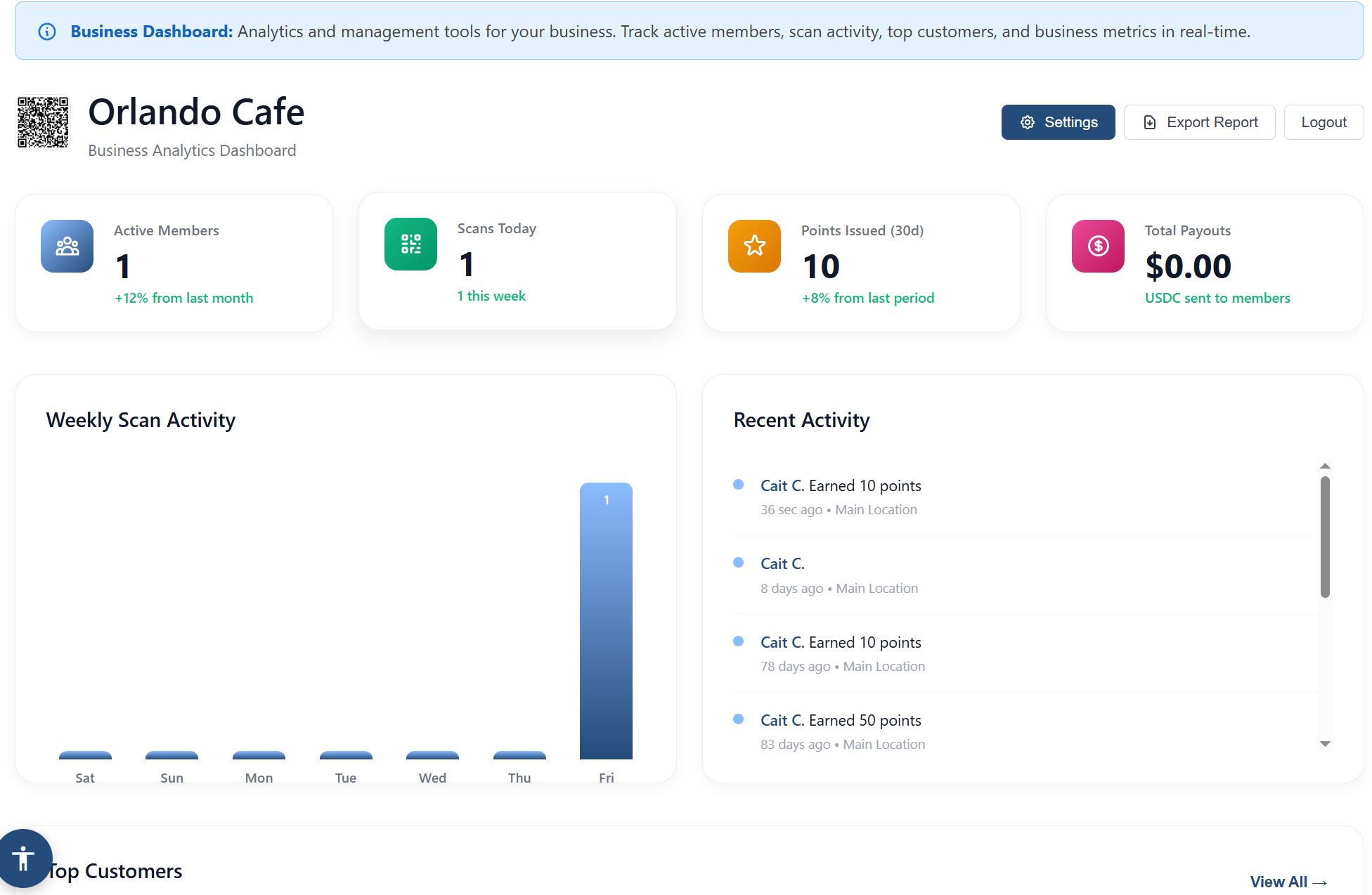The image size is (1372, 895).
Task: Click the Business Analytics Dashboard subtitle
Action: click(192, 150)
